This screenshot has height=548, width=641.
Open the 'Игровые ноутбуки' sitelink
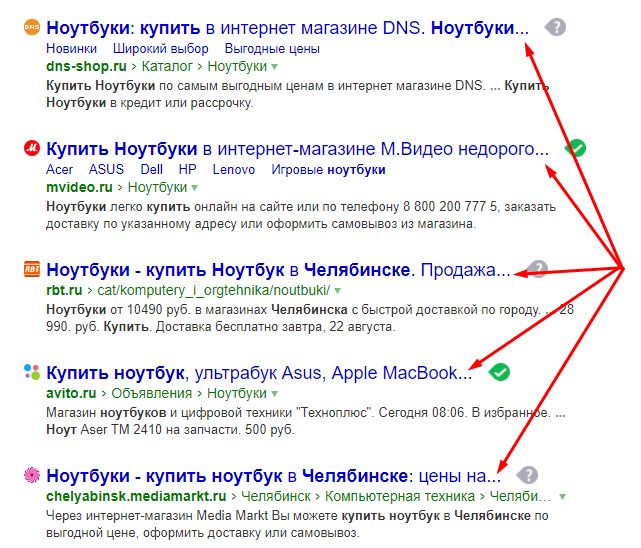tap(328, 170)
